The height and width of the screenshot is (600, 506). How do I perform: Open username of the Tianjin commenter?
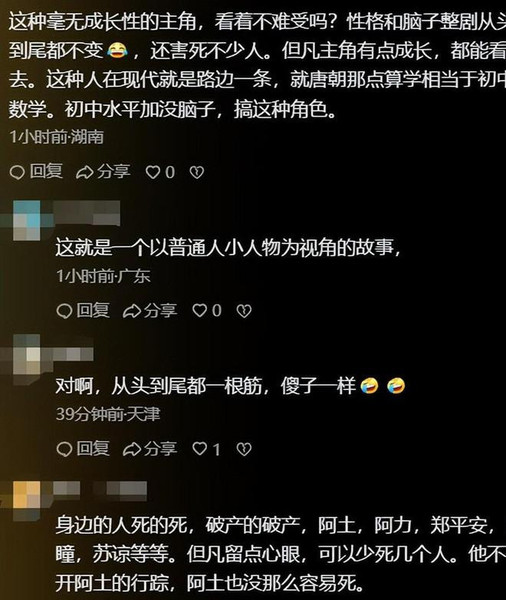tap(73, 354)
